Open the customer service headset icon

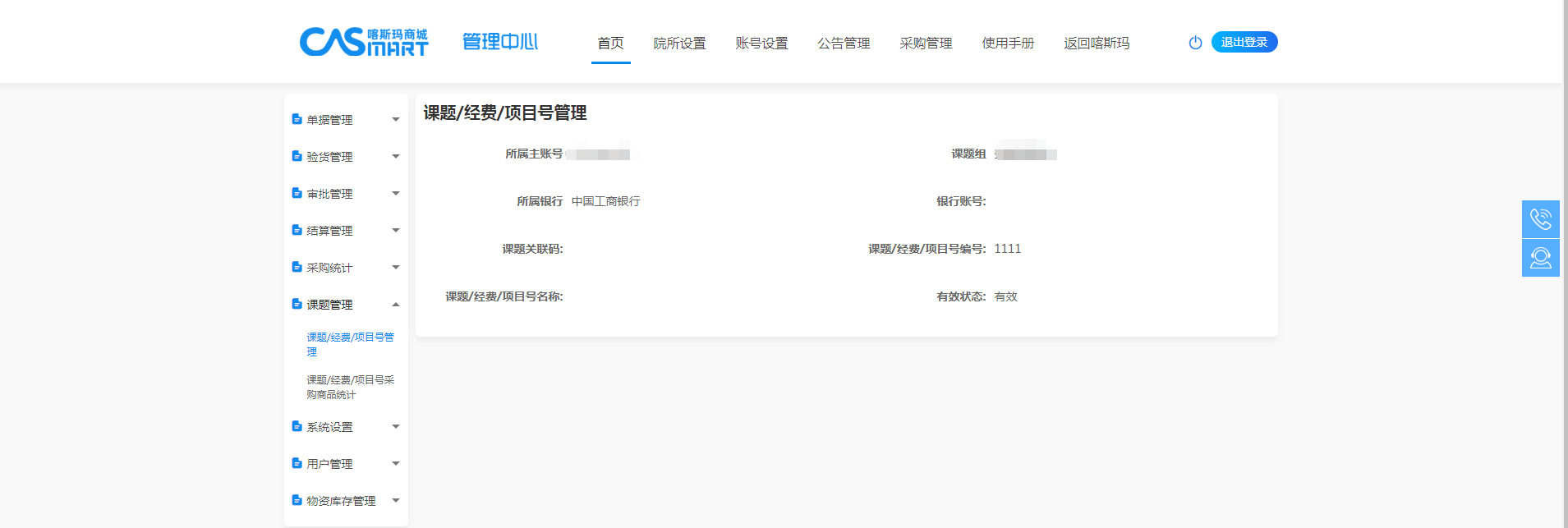[1540, 258]
